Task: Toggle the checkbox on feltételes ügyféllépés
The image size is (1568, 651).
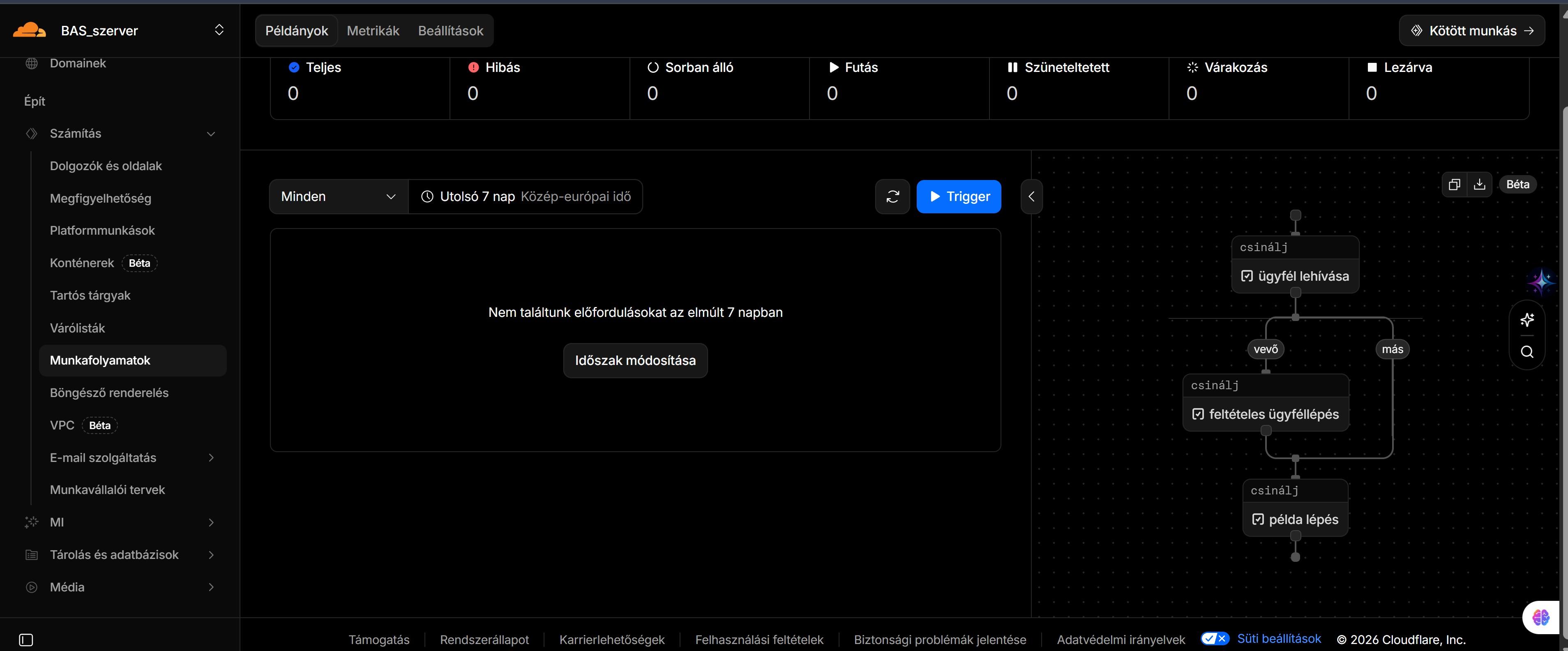Action: (x=1199, y=413)
